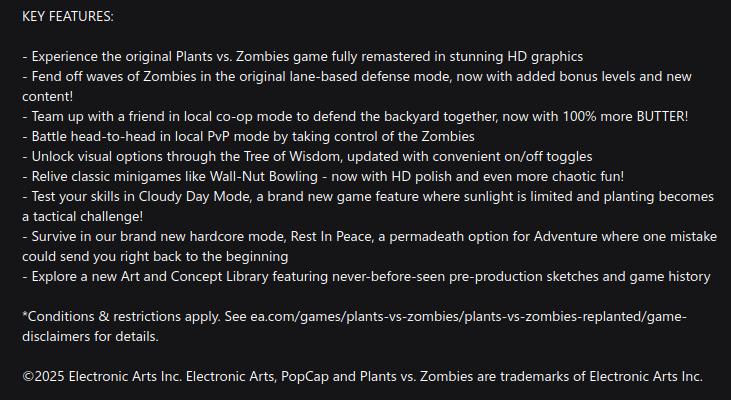Select the Art and Concept Library bullet

[x=366, y=277]
